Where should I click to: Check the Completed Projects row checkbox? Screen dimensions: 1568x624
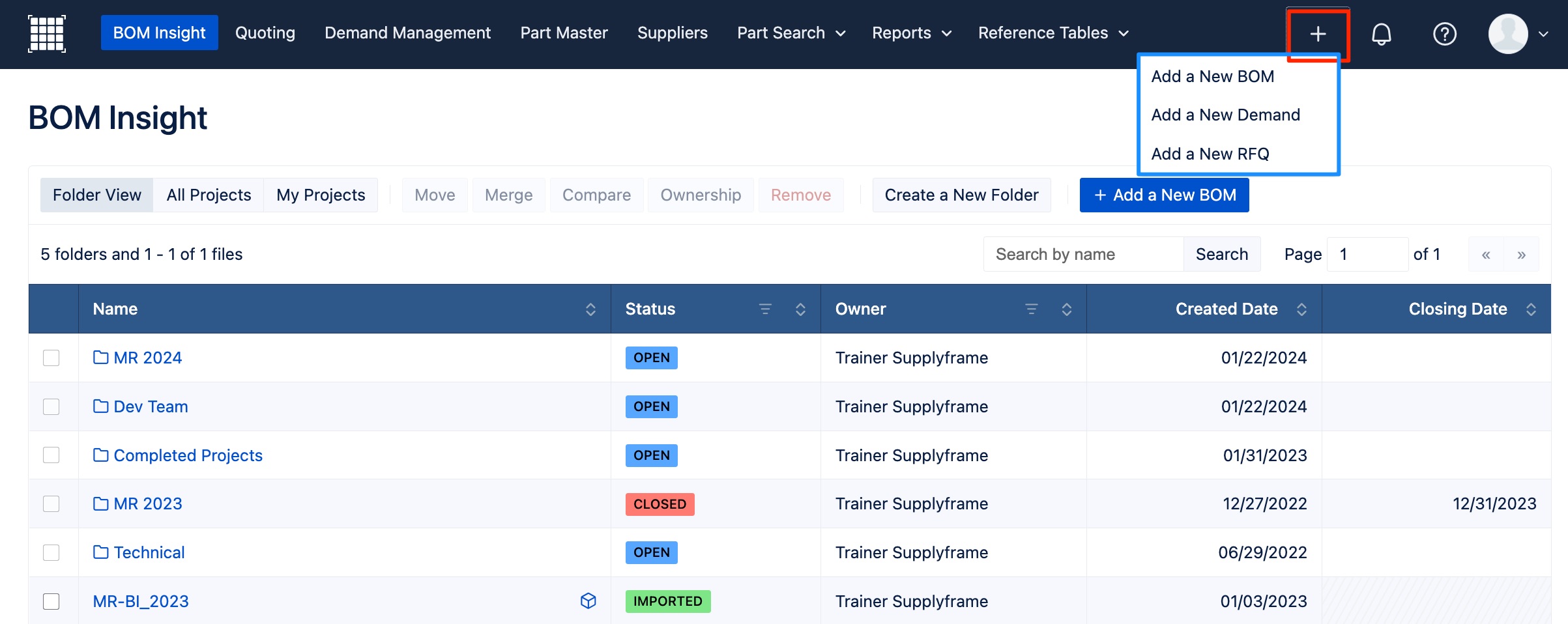pos(51,455)
